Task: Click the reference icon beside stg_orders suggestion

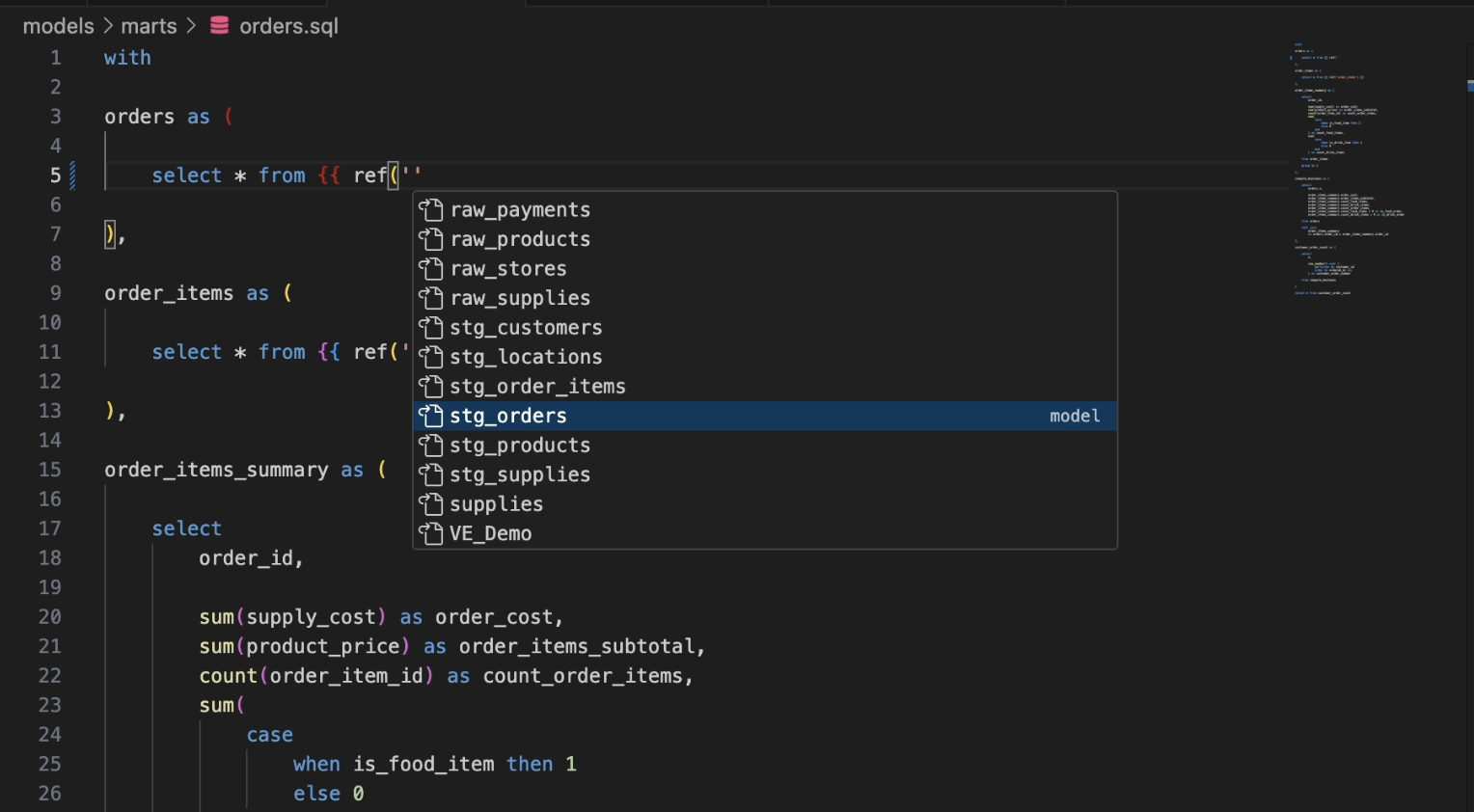Action: click(x=431, y=416)
